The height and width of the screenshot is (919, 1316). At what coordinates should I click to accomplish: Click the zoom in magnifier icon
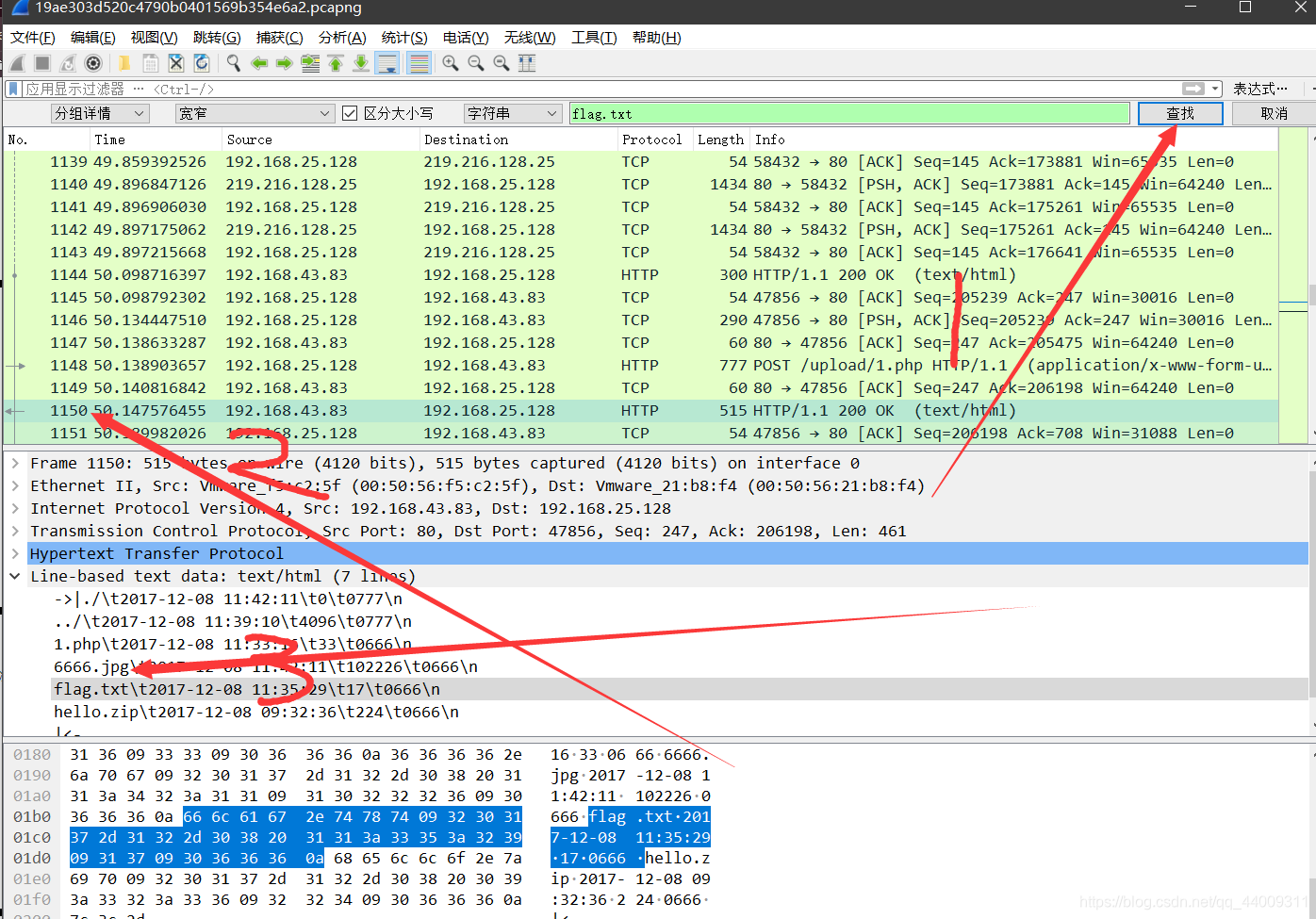coord(451,63)
